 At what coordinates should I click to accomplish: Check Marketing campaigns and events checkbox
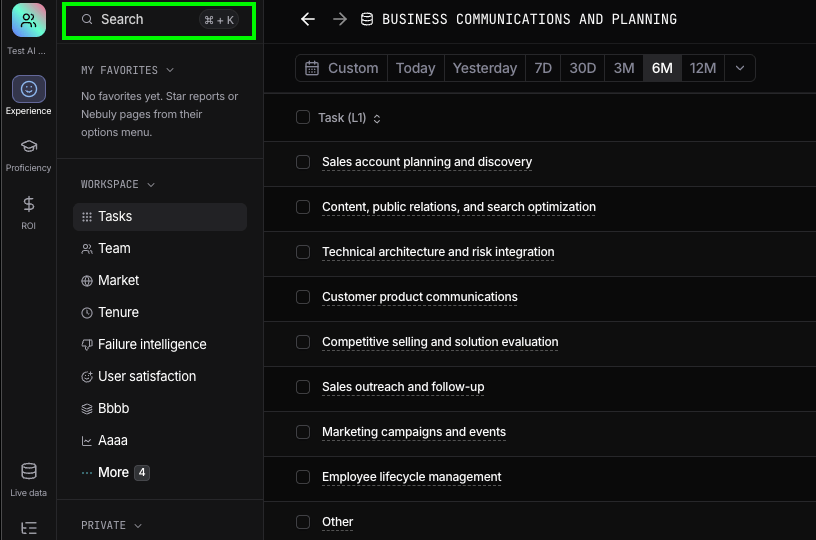click(x=303, y=432)
